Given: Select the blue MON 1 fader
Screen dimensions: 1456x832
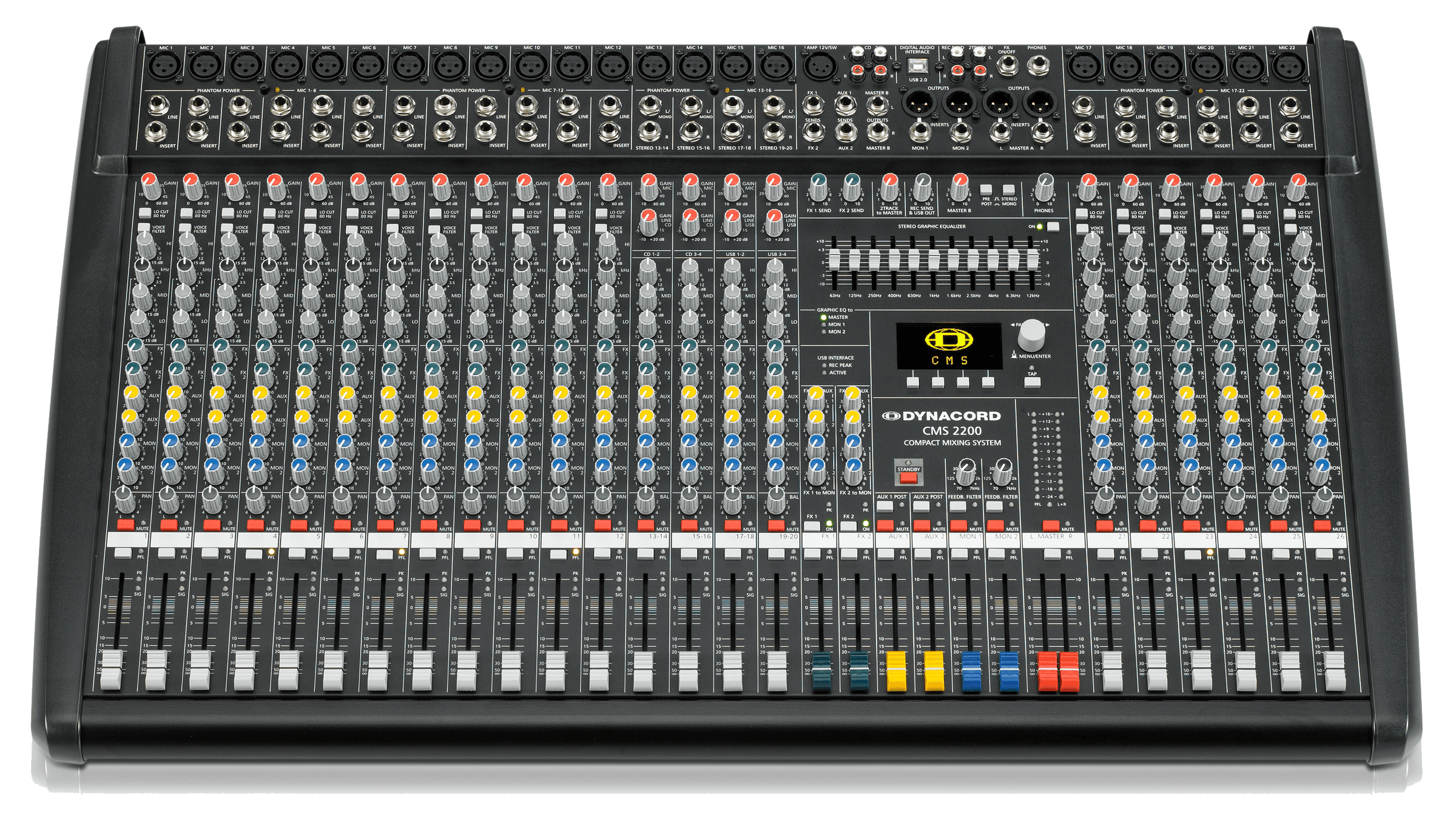Looking at the screenshot, I should click(x=971, y=671).
